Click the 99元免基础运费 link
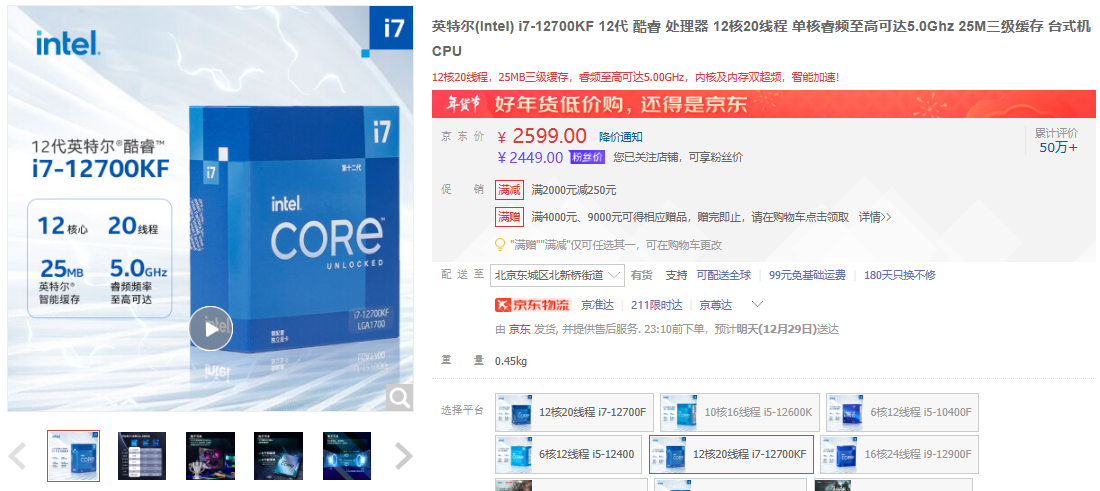Viewport: 1100px width, 491px height. (x=807, y=275)
